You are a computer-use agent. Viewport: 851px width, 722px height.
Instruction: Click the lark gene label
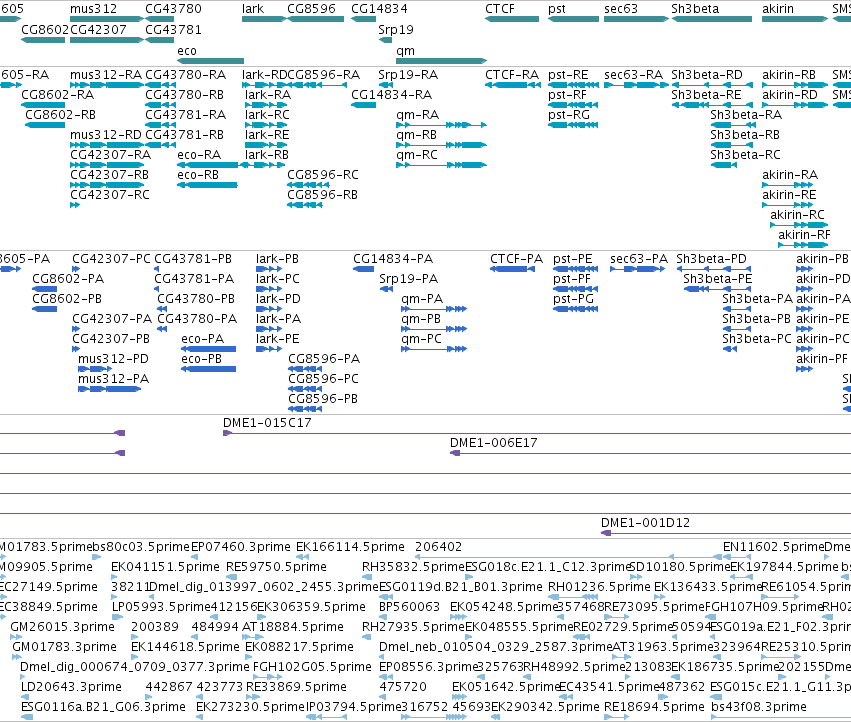(x=253, y=9)
